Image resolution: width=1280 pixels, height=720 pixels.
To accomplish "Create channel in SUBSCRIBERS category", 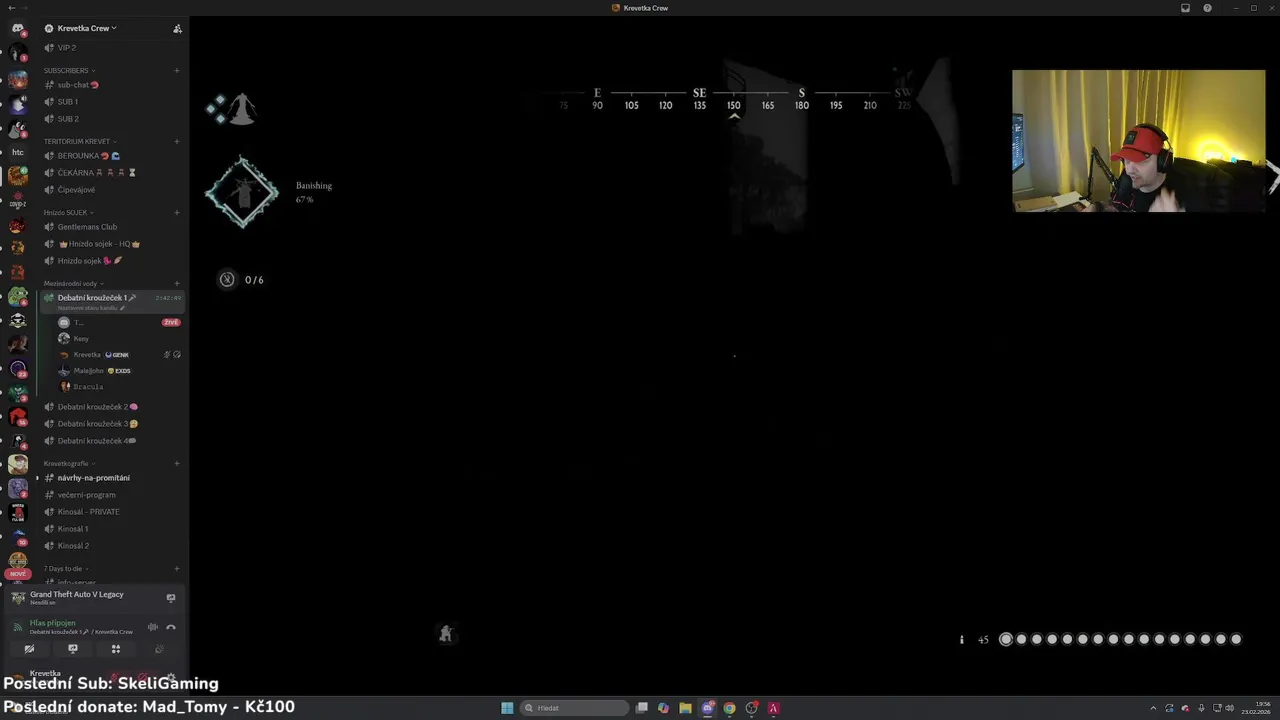I will tap(177, 70).
